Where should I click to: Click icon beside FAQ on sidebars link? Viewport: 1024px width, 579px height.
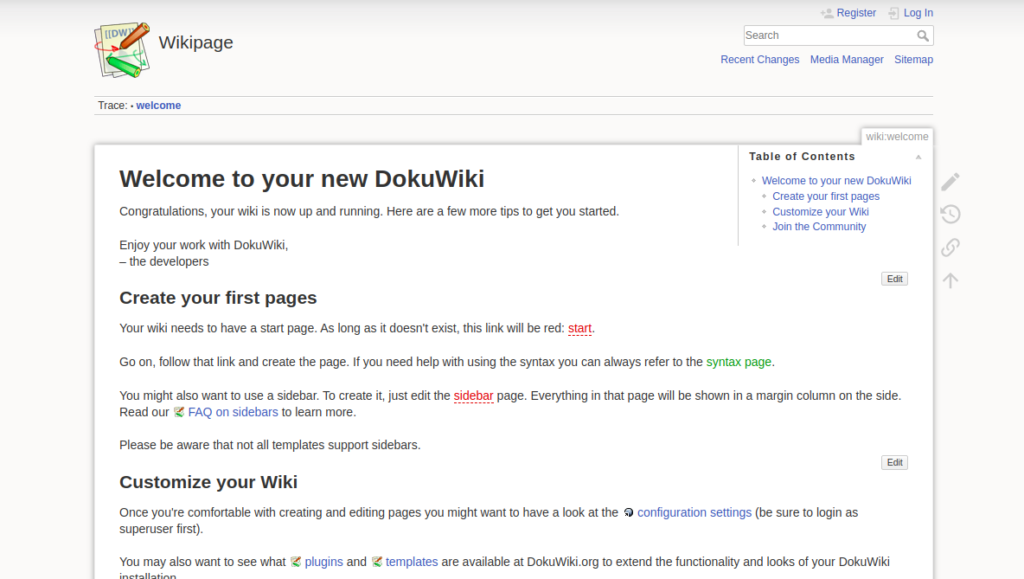[179, 412]
